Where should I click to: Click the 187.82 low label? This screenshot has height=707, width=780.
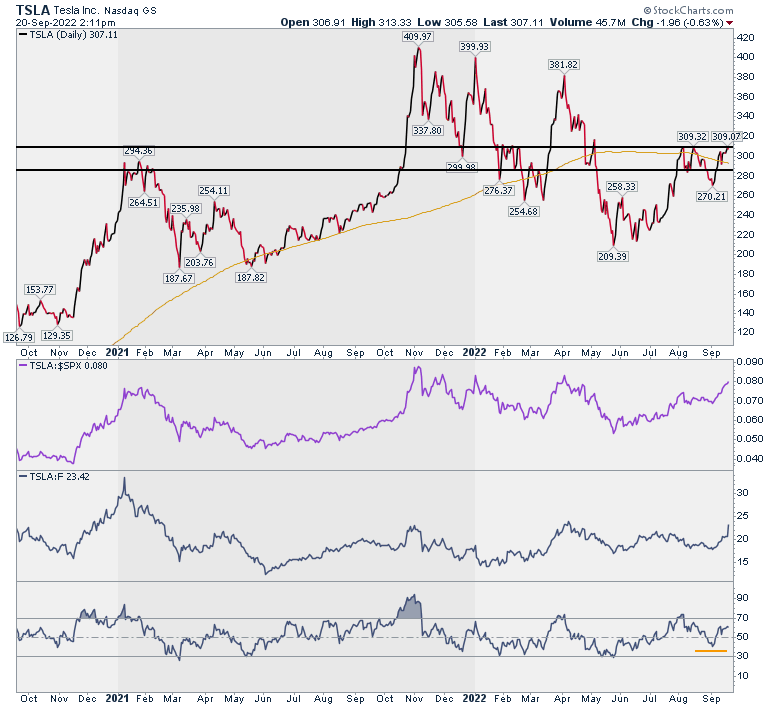click(x=251, y=278)
